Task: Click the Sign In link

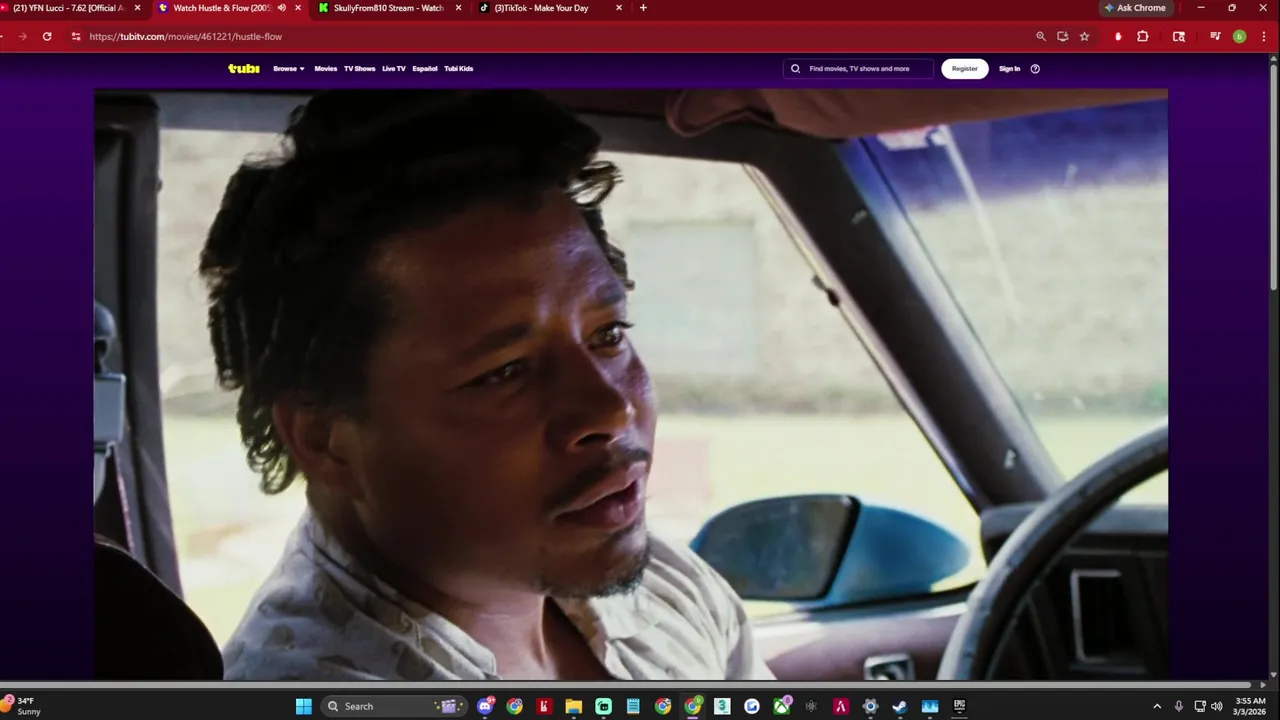Action: point(1010,69)
